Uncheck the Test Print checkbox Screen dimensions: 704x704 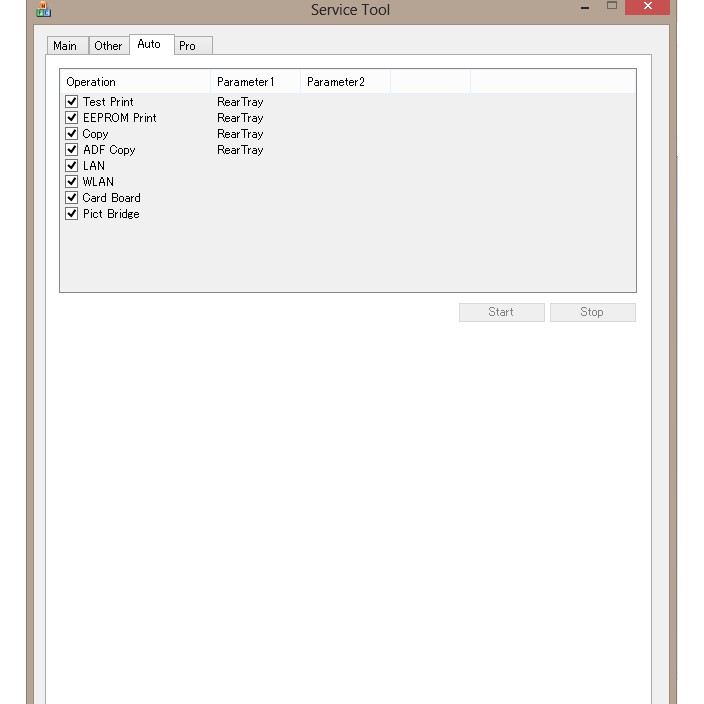72,102
